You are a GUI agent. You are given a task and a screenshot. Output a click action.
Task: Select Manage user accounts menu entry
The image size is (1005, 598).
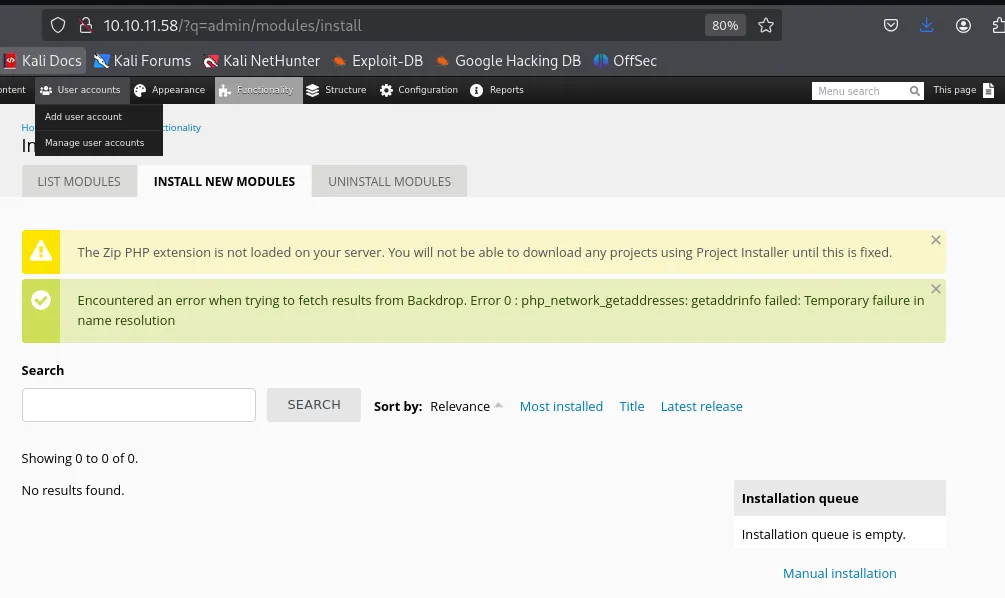tap(99, 143)
